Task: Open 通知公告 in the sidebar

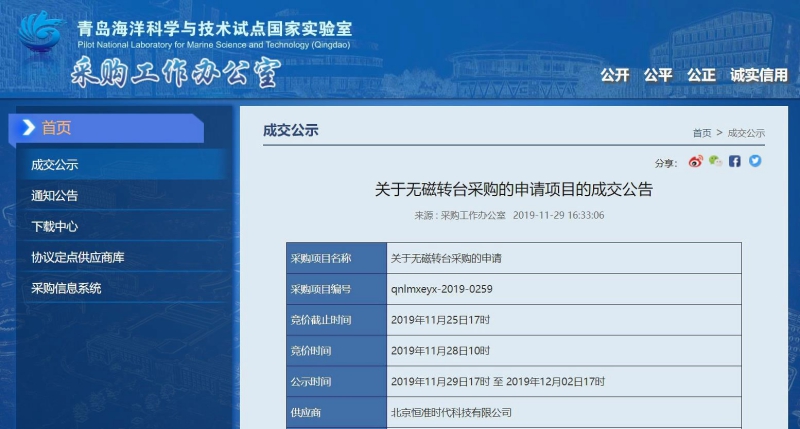Action: pos(54,196)
